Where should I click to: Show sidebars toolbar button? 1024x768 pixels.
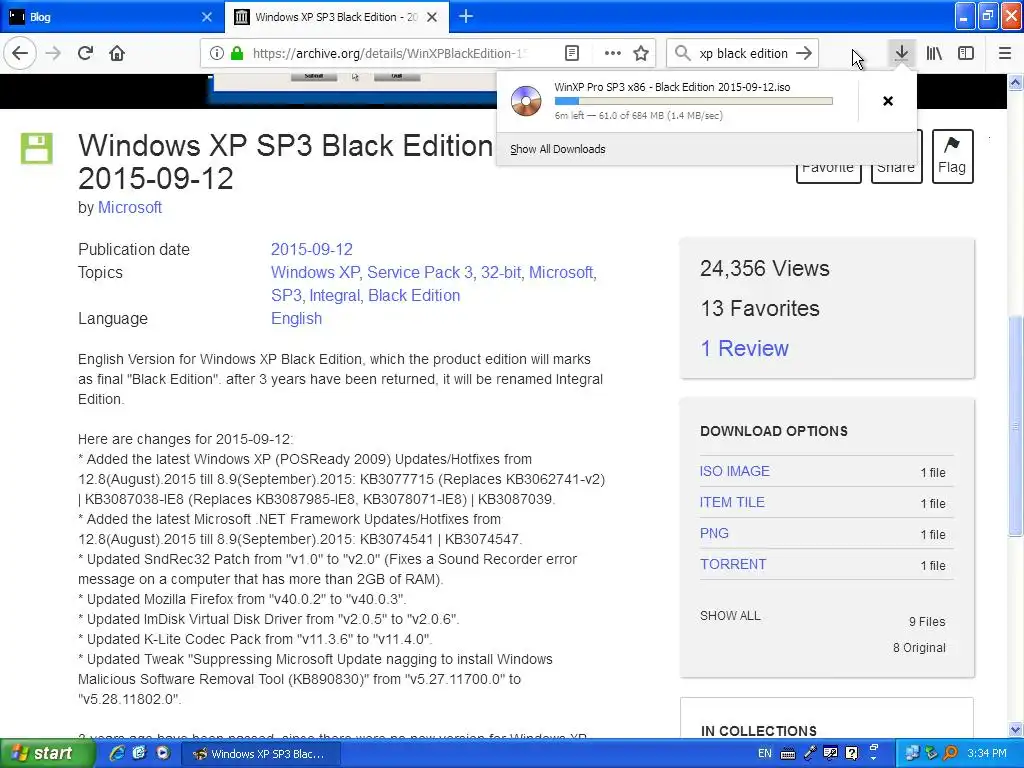point(966,54)
